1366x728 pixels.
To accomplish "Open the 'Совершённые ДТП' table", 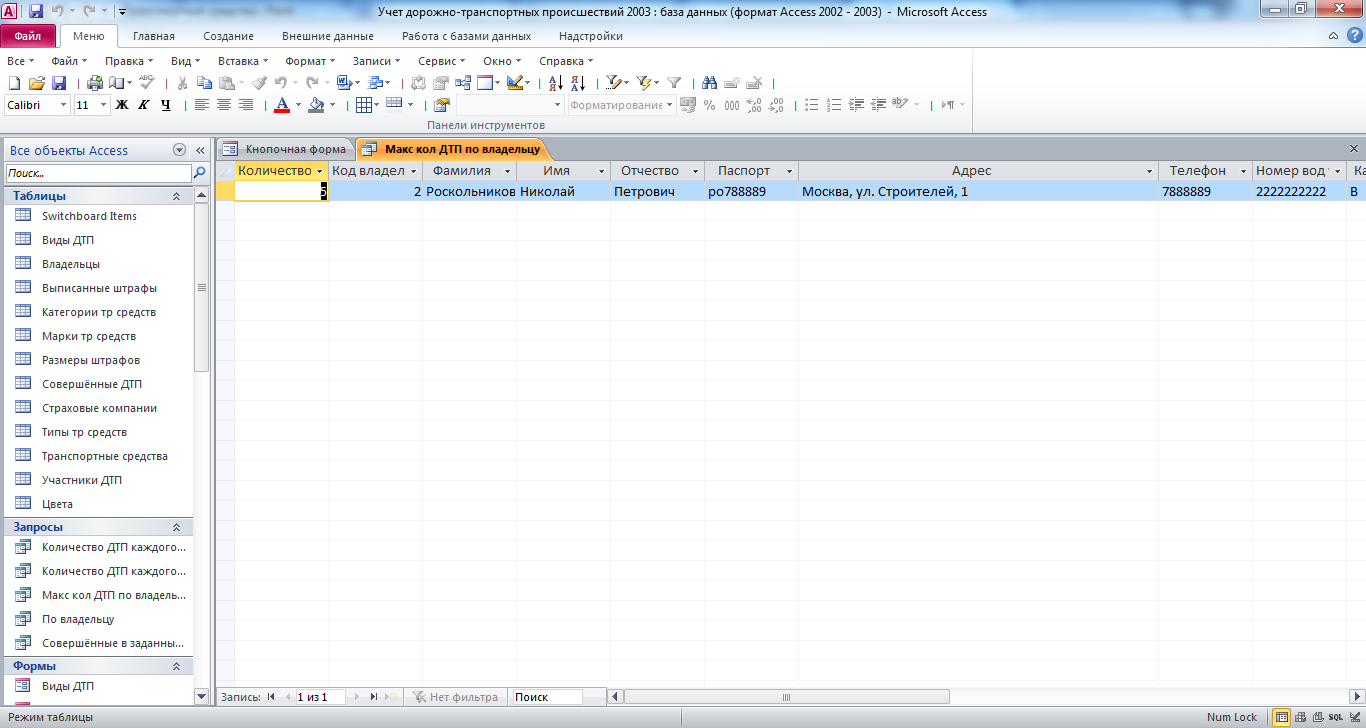I will coord(92,384).
